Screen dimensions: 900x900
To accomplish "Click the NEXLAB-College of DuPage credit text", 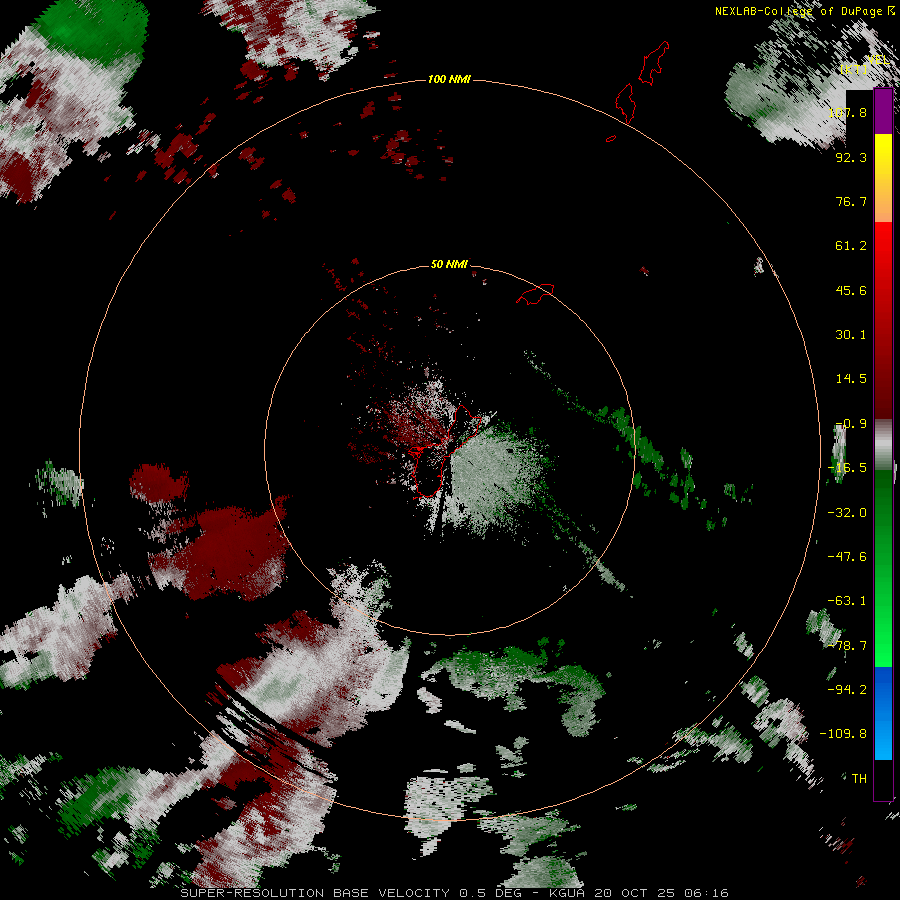I will pyautogui.click(x=805, y=10).
